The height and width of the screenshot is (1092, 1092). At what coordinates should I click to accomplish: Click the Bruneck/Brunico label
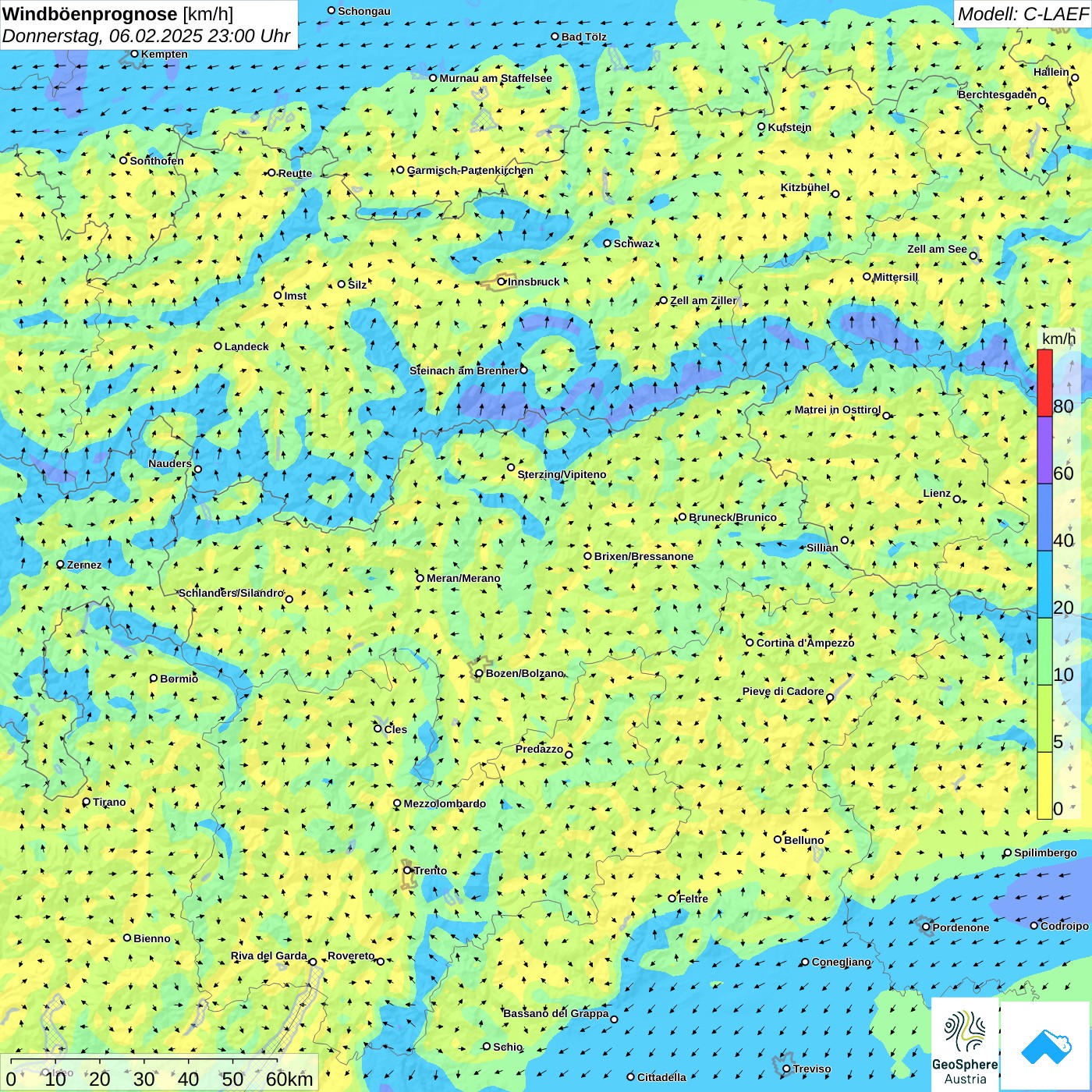click(x=732, y=517)
